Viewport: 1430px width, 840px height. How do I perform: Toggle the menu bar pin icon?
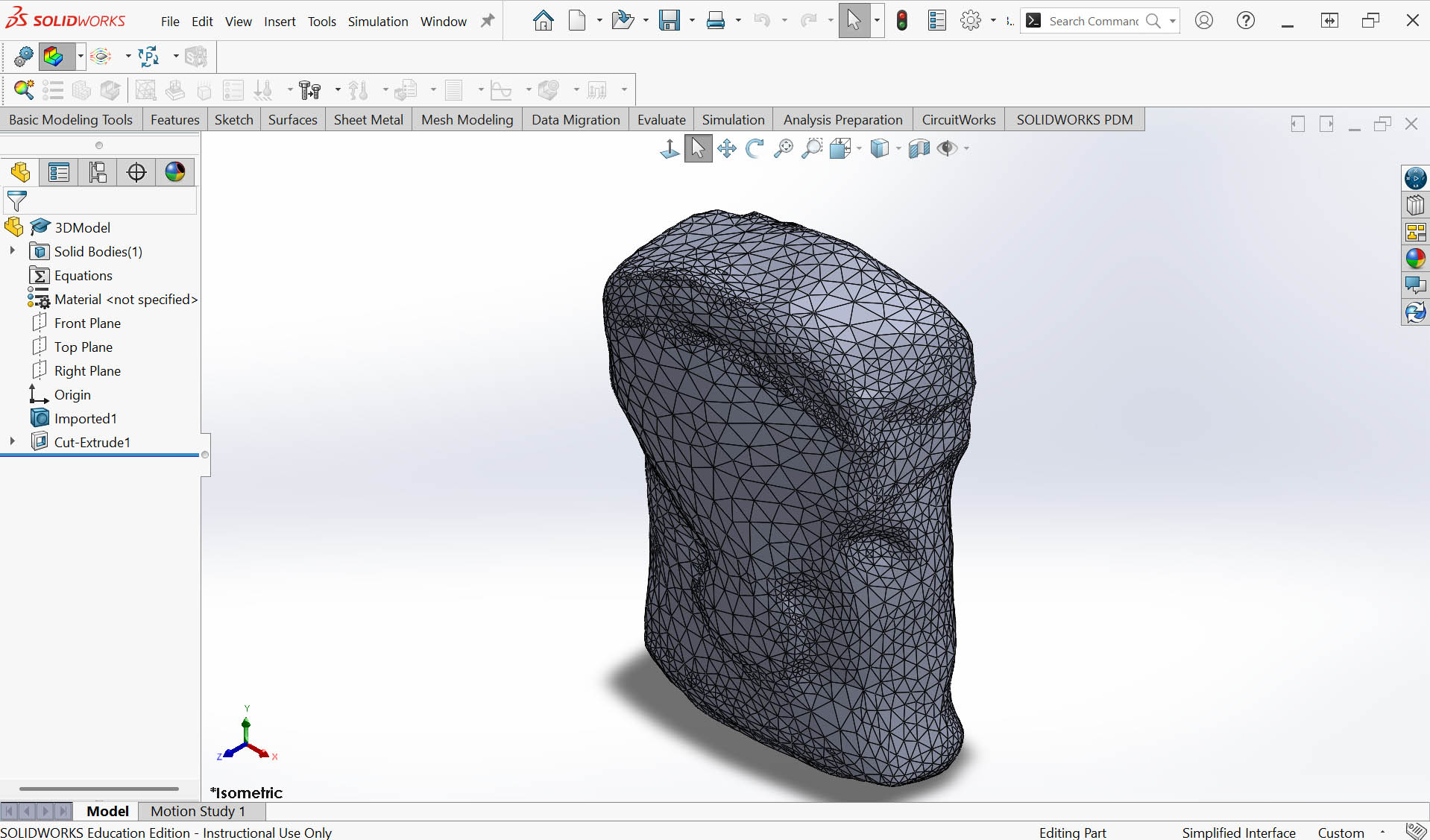pyautogui.click(x=488, y=21)
